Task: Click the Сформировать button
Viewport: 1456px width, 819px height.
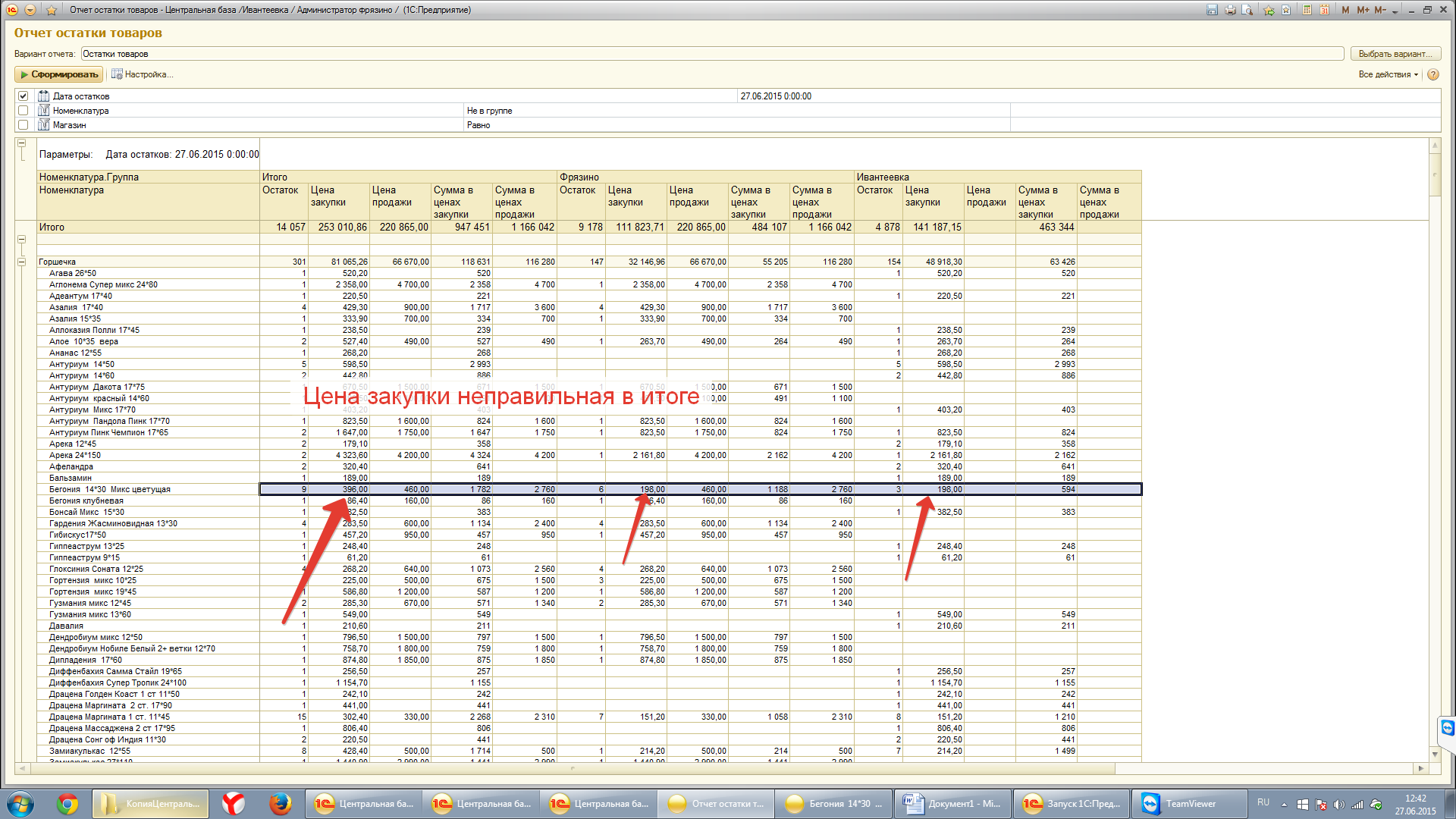Action: [x=59, y=74]
